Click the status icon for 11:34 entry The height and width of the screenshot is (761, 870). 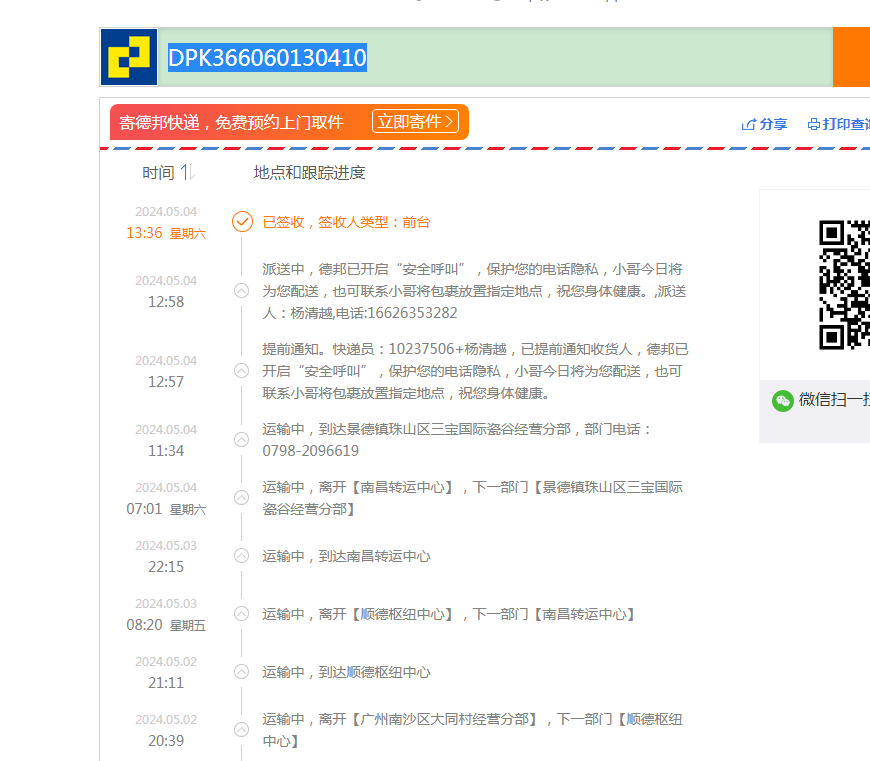[x=241, y=439]
